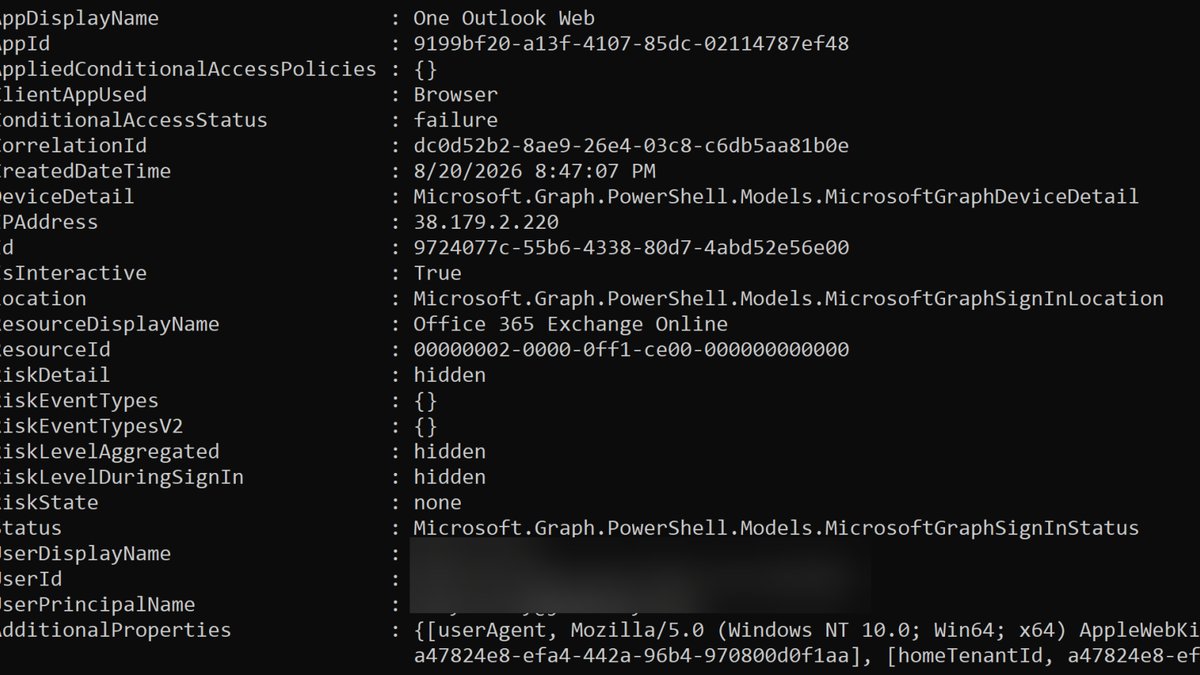Click the ResourceId GUID value
Screen dimensions: 1200x675
click(631, 350)
